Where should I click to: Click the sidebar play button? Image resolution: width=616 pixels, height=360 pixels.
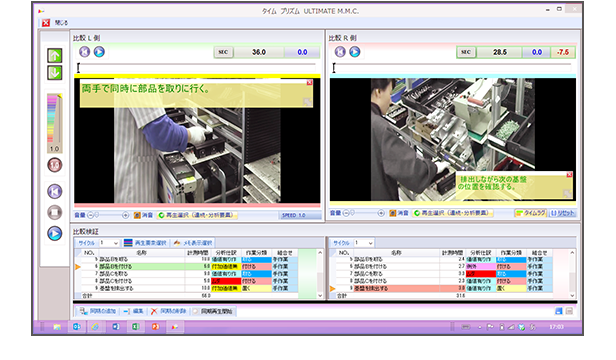coord(55,233)
